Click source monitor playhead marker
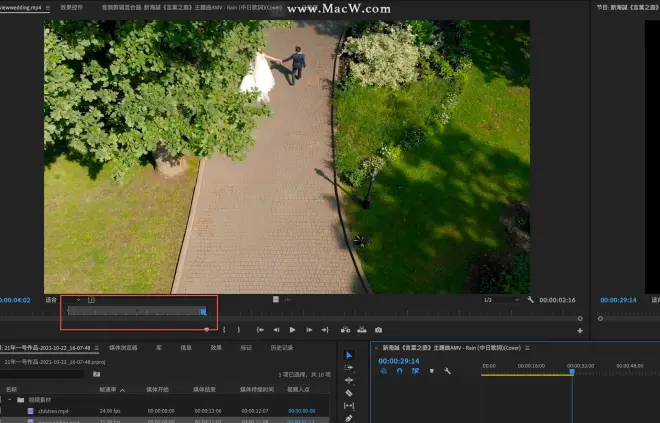 pos(203,311)
